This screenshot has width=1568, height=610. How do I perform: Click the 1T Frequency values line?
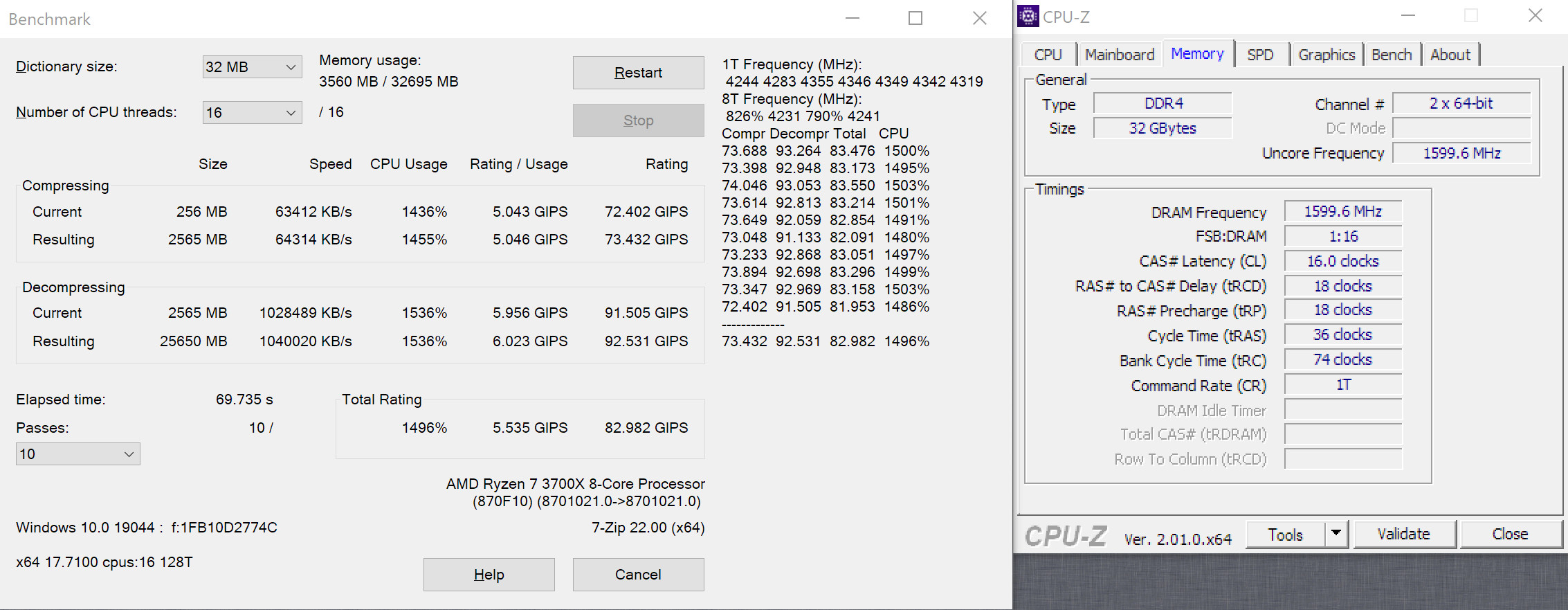click(x=854, y=82)
